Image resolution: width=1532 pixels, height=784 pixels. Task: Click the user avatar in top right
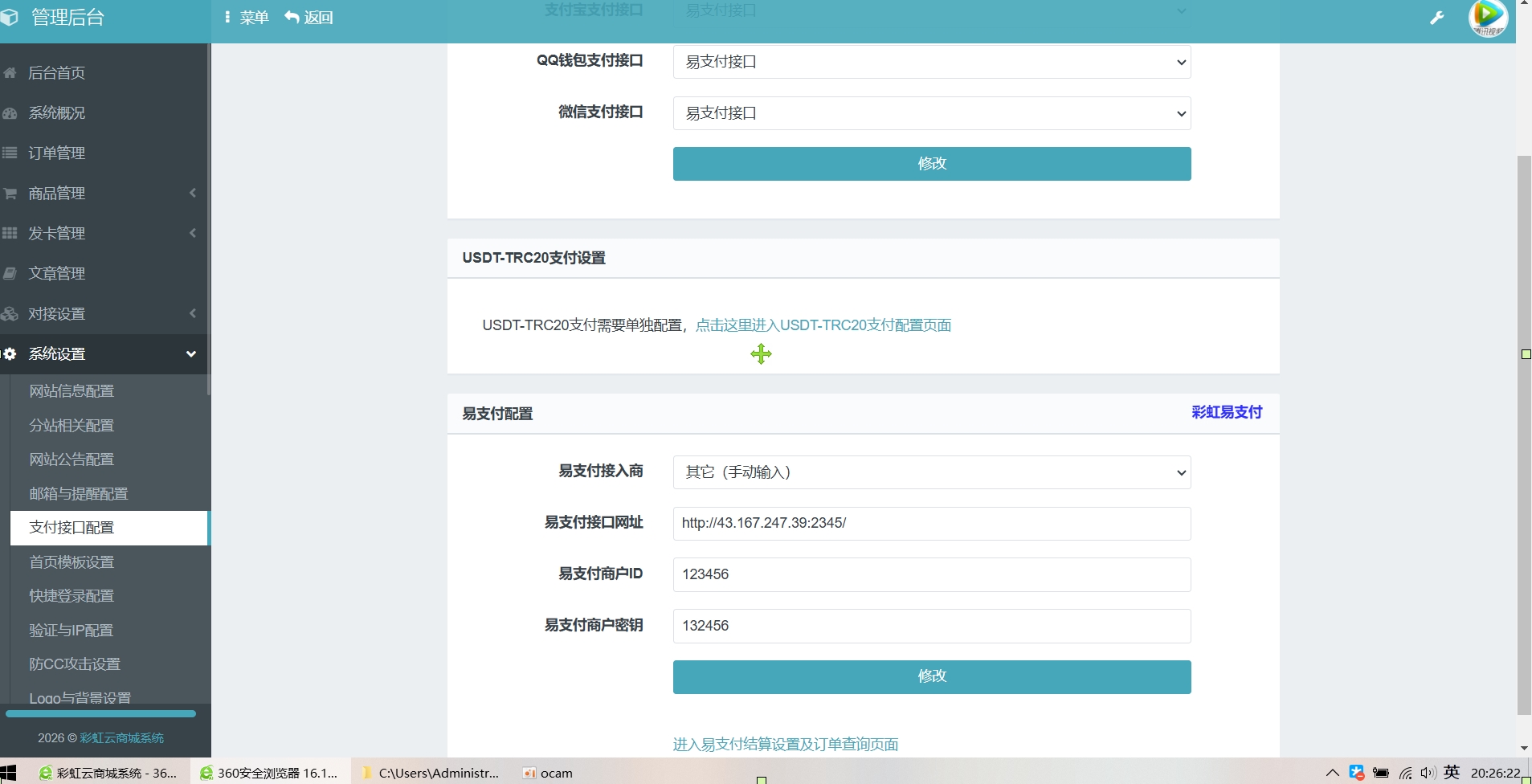(1488, 18)
